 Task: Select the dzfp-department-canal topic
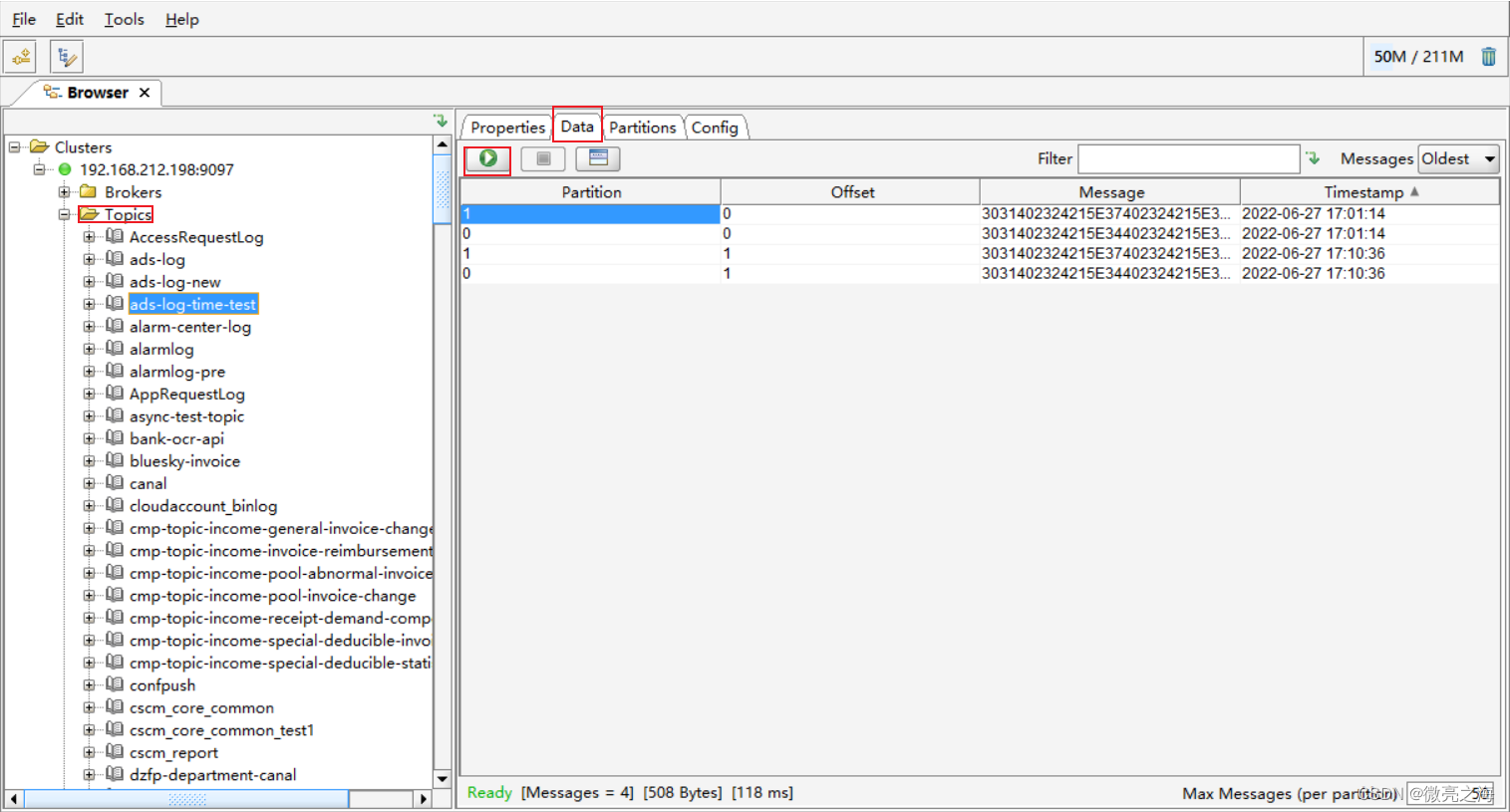pos(212,775)
